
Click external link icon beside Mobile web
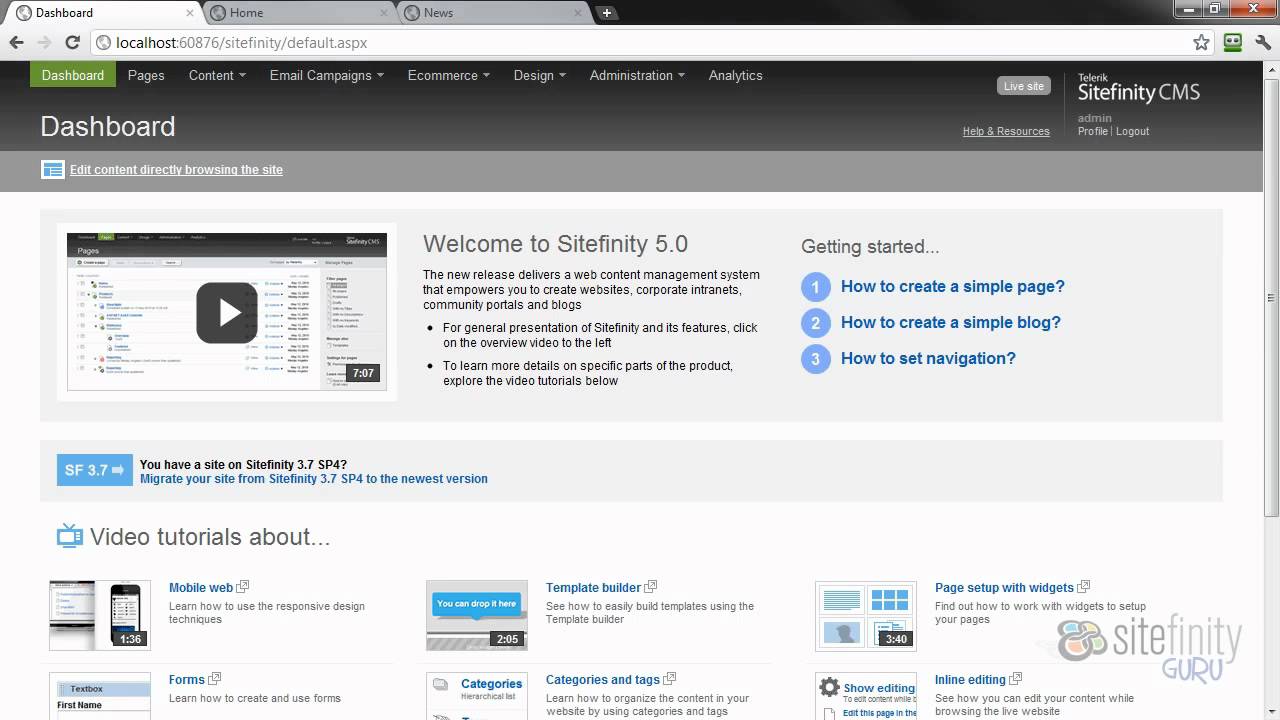click(242, 587)
